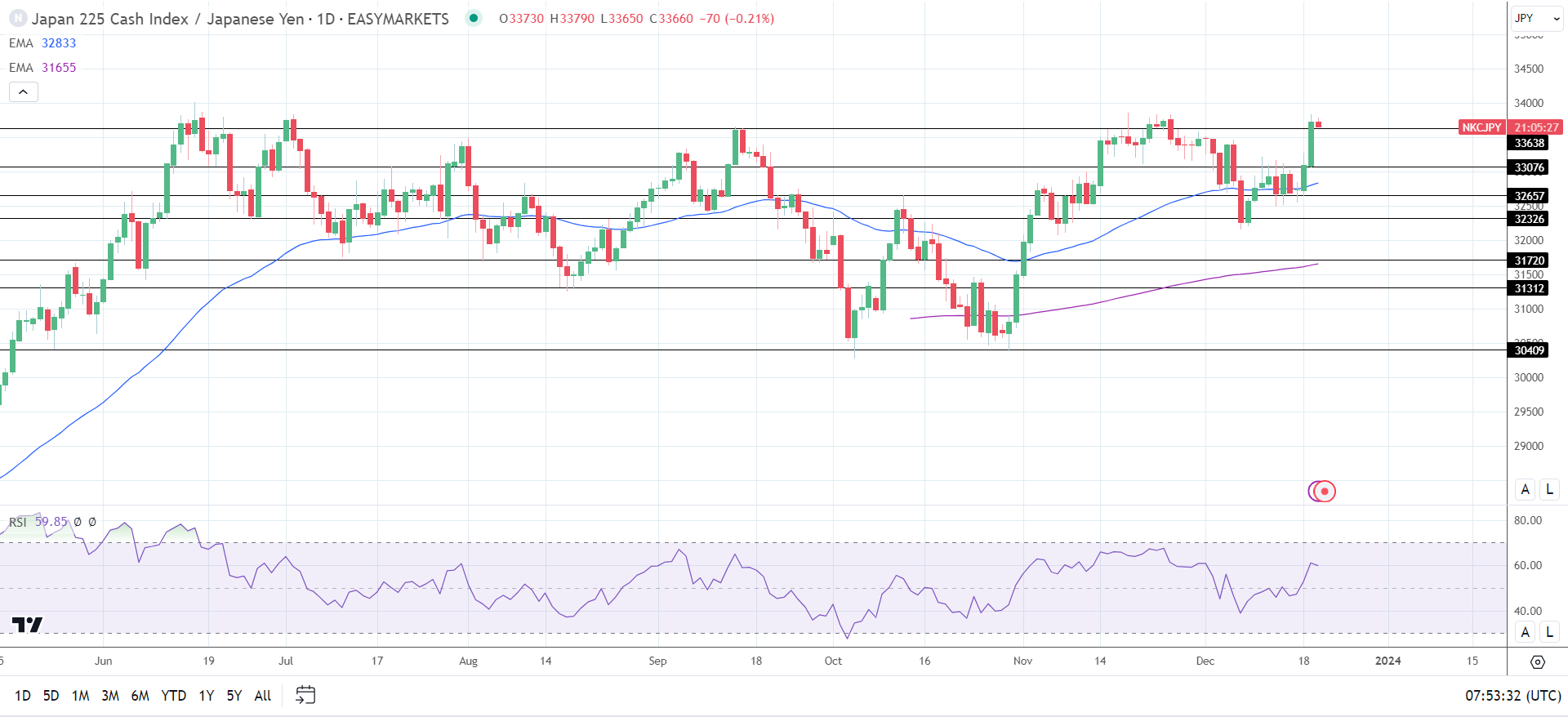Image resolution: width=1568 pixels, height=717 pixels.
Task: Click the 07:53:32 (UTC) timezone button
Action: pos(1513,696)
